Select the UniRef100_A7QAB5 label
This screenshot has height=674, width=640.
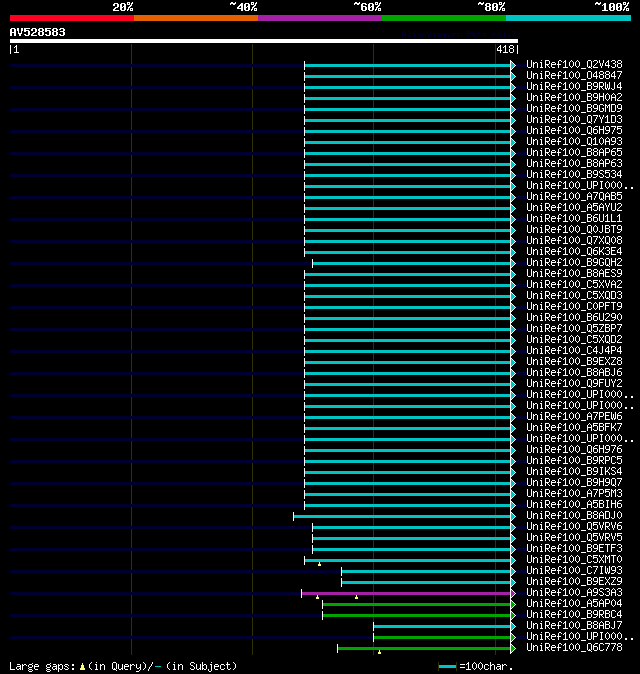[574, 196]
